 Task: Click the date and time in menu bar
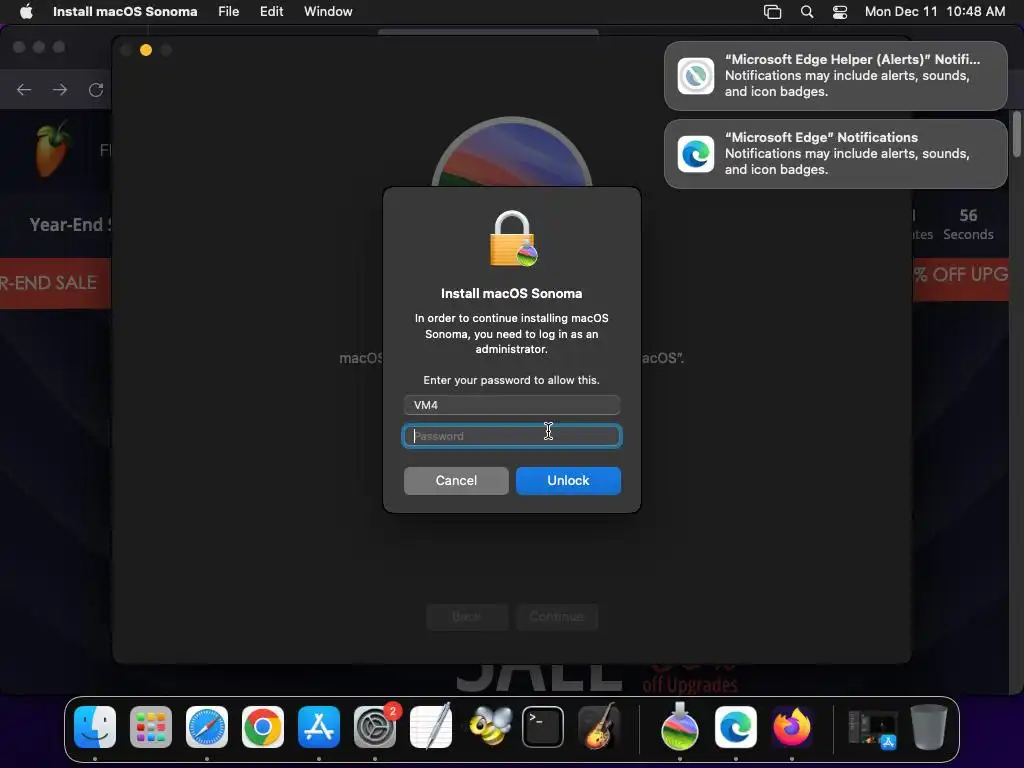click(935, 11)
